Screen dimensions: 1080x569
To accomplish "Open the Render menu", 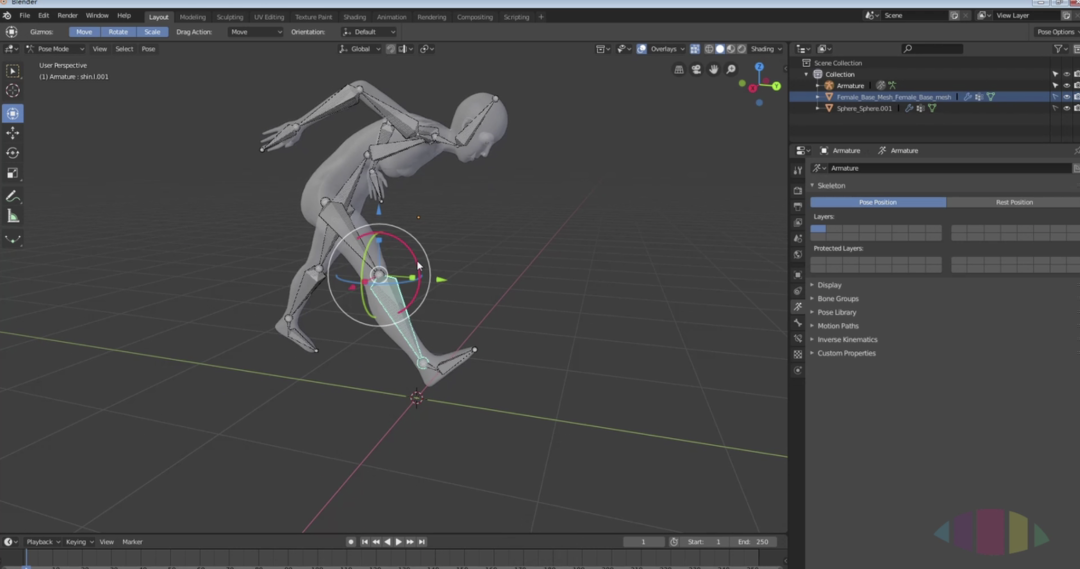I will pyautogui.click(x=67, y=16).
